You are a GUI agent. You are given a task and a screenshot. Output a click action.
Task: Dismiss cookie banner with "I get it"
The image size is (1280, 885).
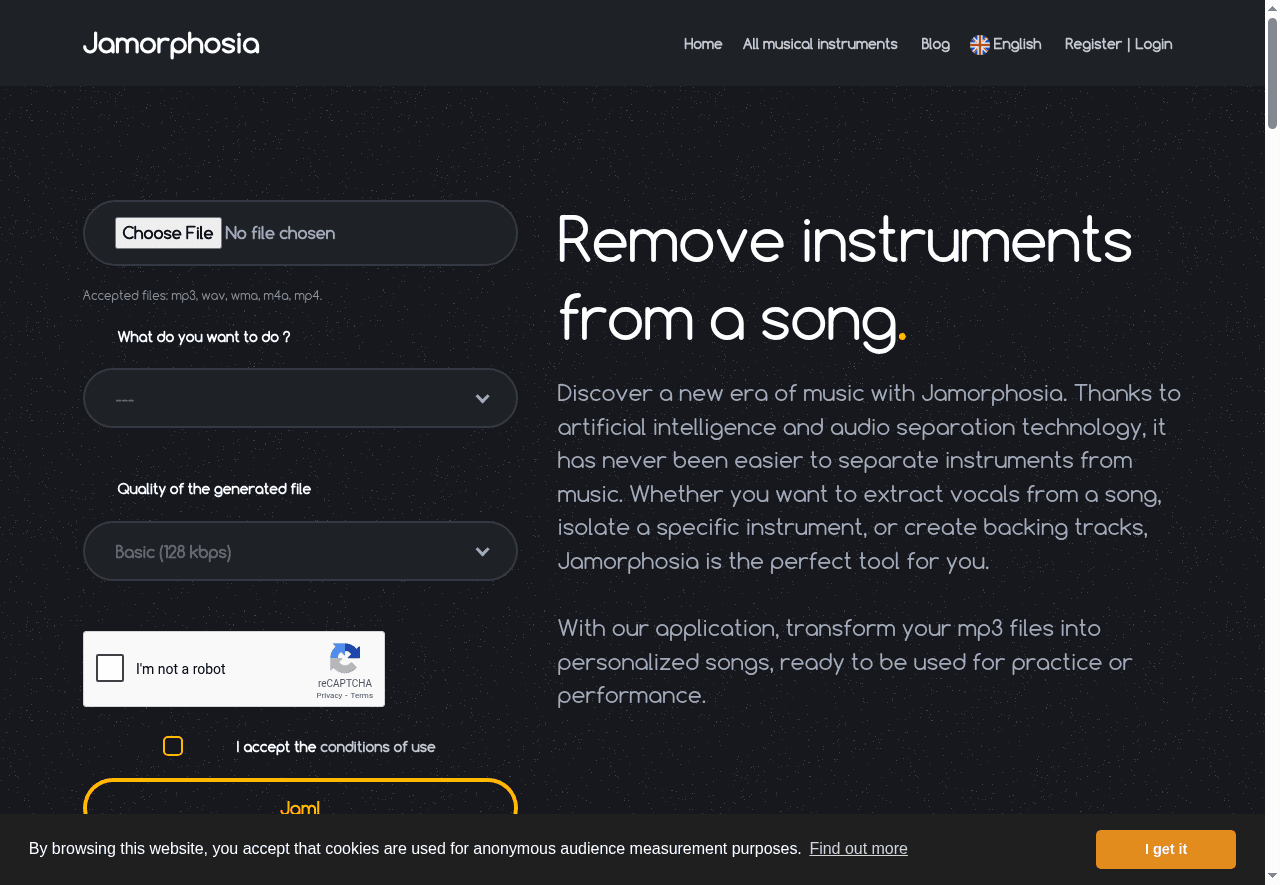1165,849
